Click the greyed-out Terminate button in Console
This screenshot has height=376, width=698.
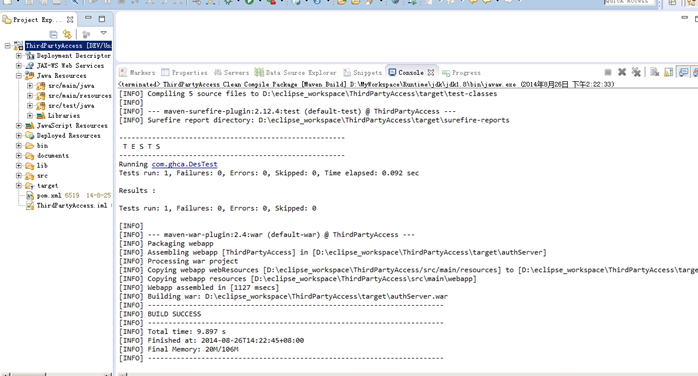[608, 72]
